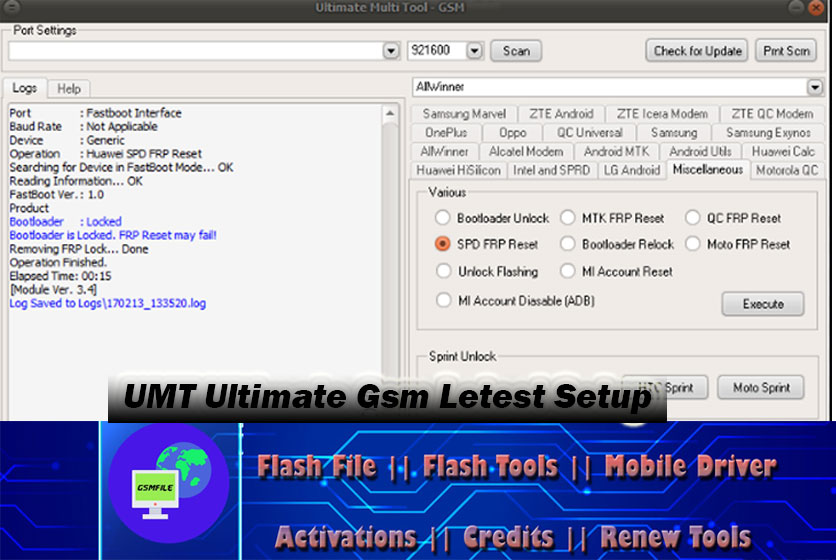The width and height of the screenshot is (836, 560).
Task: Expand the baud rate 921600 dropdown
Action: pos(474,51)
